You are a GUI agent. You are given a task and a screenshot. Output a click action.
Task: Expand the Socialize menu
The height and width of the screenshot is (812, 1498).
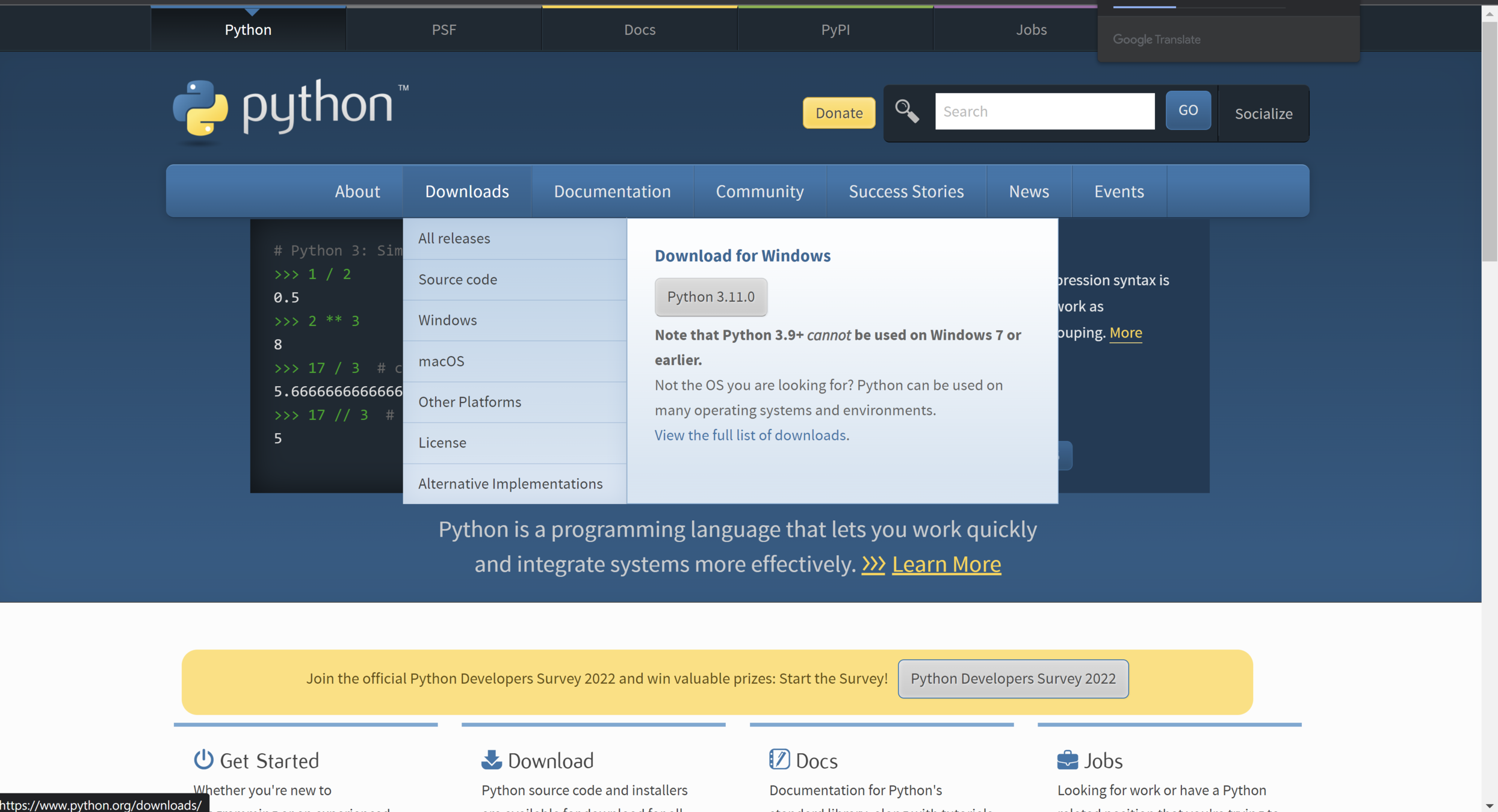coord(1263,114)
